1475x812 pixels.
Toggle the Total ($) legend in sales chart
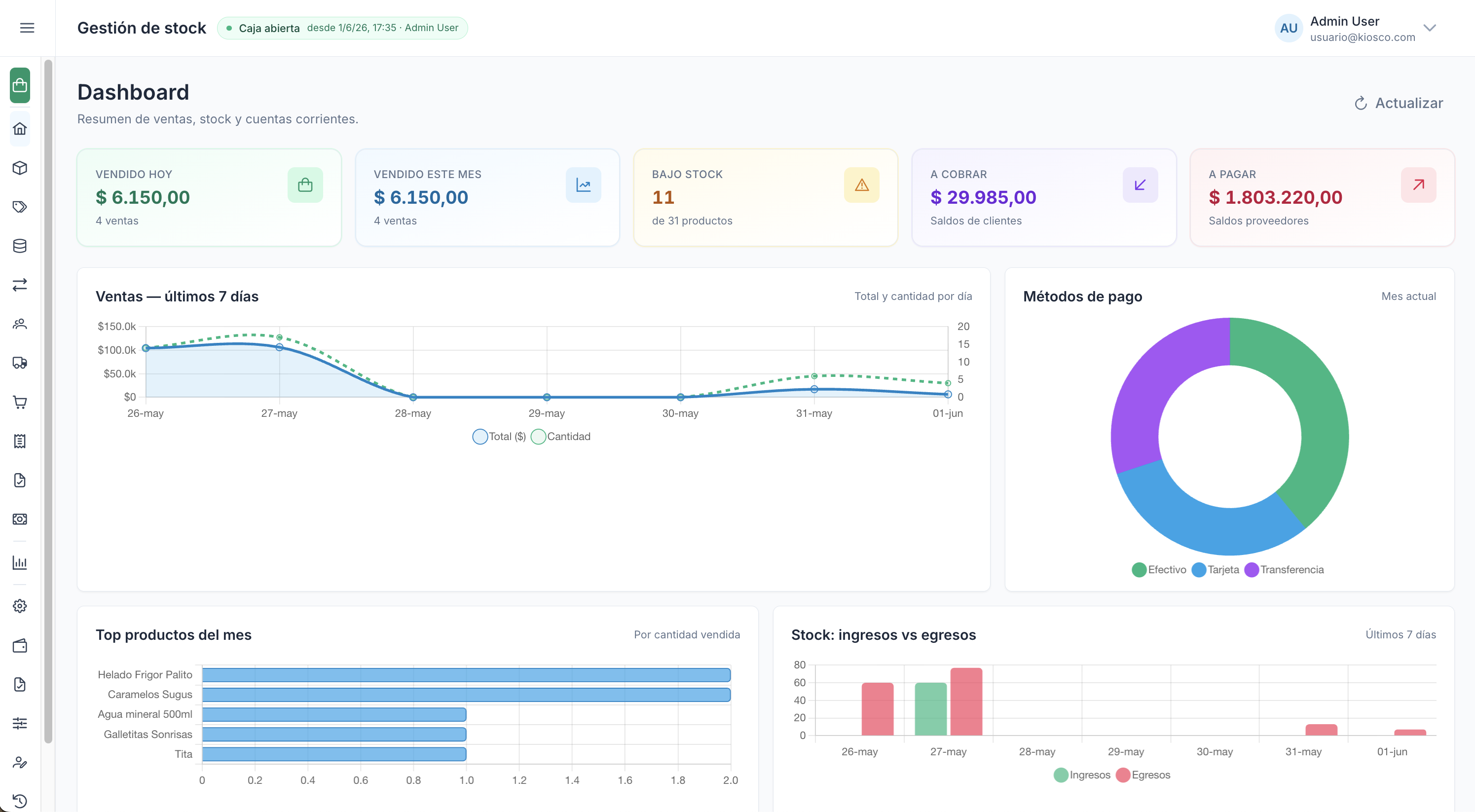[x=499, y=437]
